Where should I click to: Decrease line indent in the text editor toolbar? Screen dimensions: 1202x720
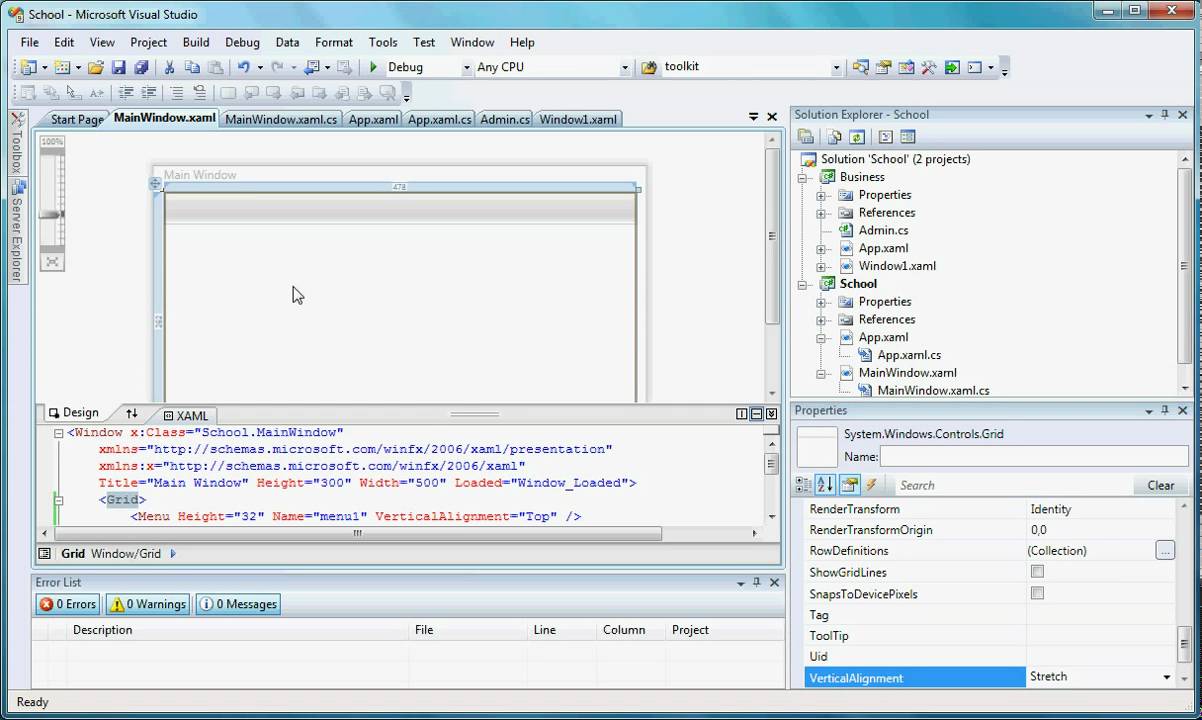coord(127,93)
